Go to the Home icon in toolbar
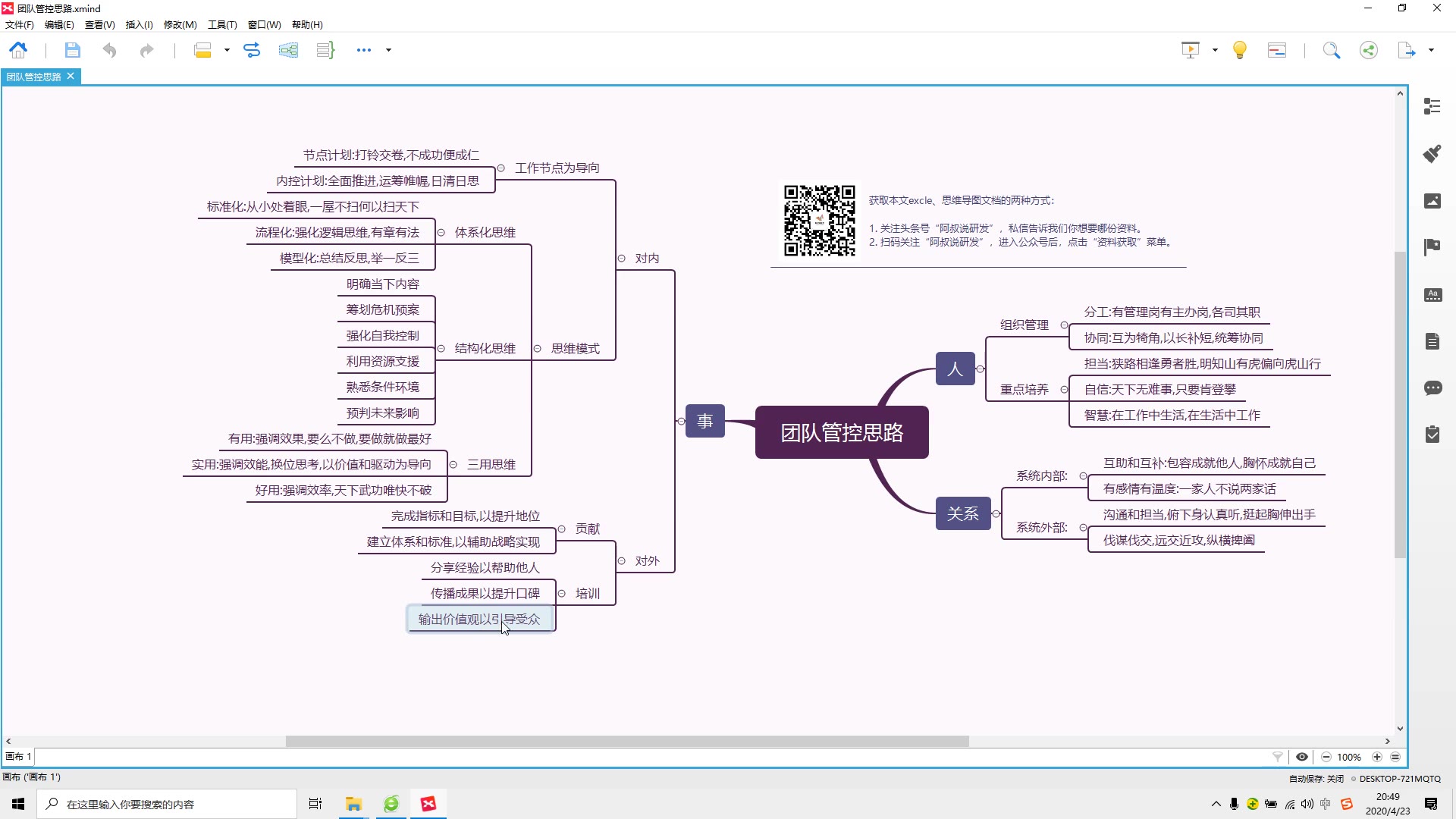1456x819 pixels. click(x=18, y=50)
